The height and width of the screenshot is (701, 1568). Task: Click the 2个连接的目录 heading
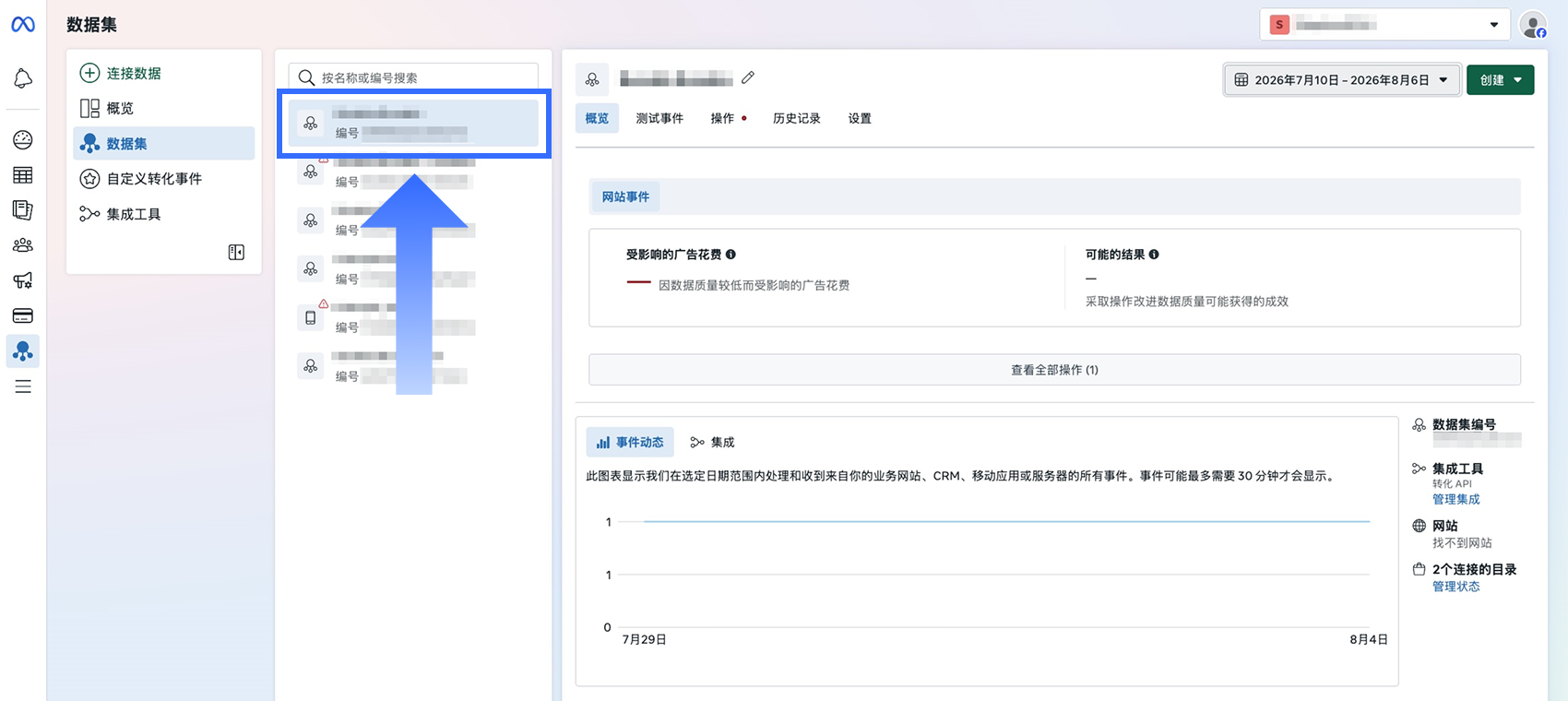1474,569
